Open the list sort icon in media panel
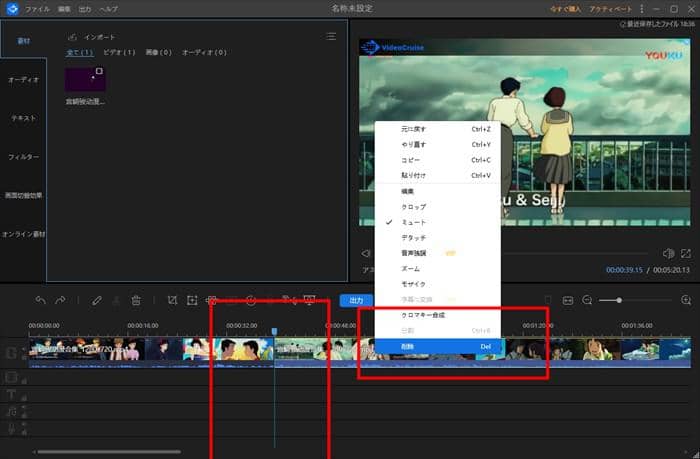This screenshot has height=459, width=700. [331, 36]
